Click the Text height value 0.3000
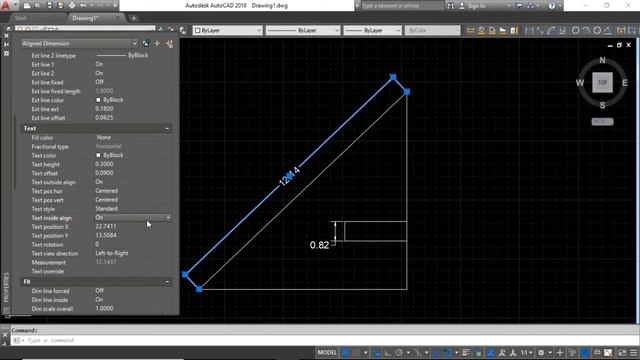640x360 pixels. [104, 164]
